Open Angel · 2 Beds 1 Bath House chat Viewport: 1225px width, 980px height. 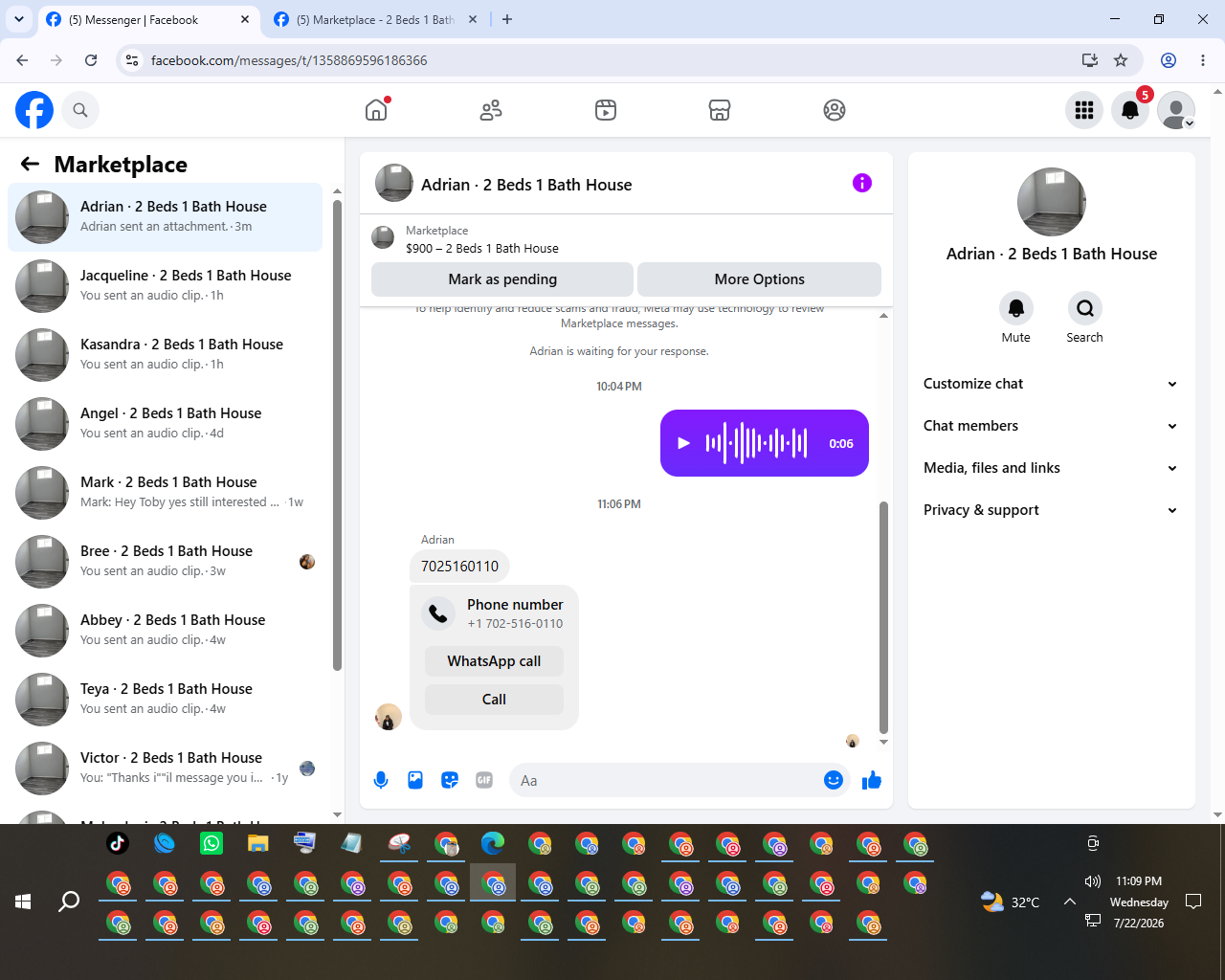point(166,423)
